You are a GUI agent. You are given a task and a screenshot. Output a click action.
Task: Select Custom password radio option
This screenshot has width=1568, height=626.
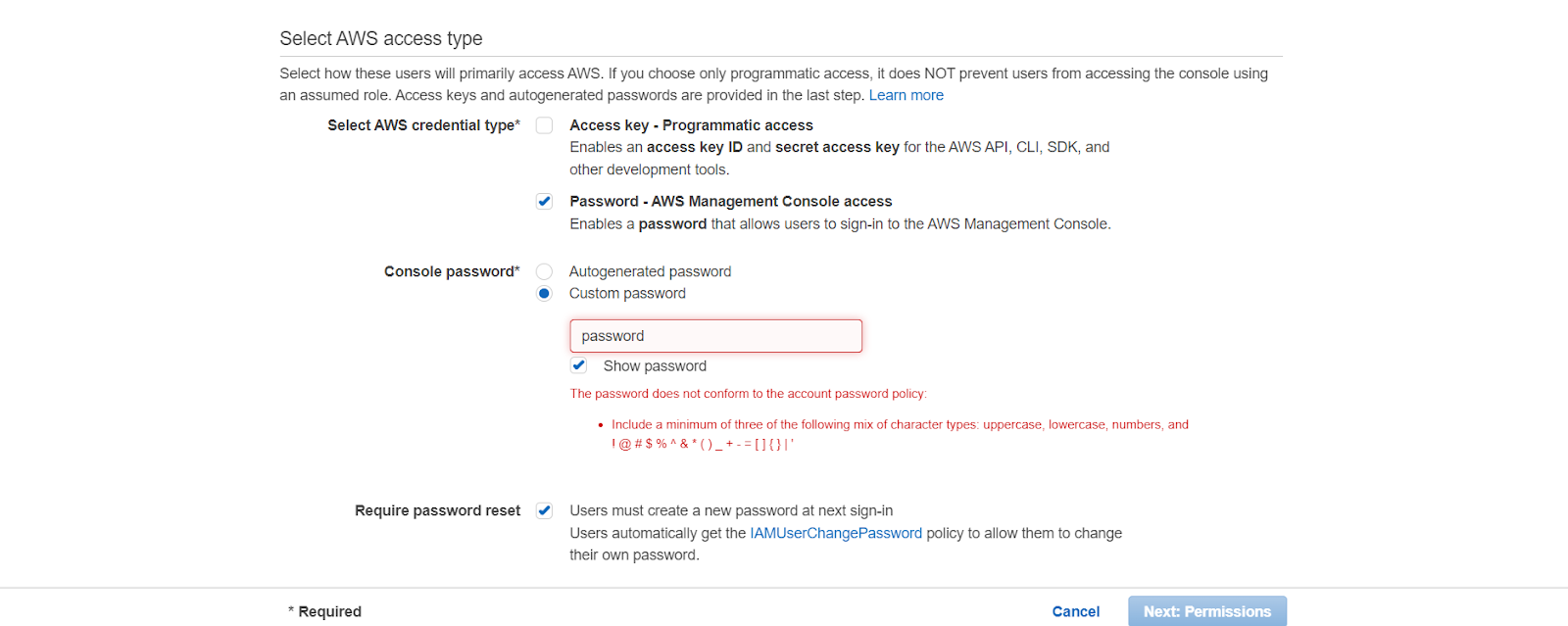tap(544, 293)
